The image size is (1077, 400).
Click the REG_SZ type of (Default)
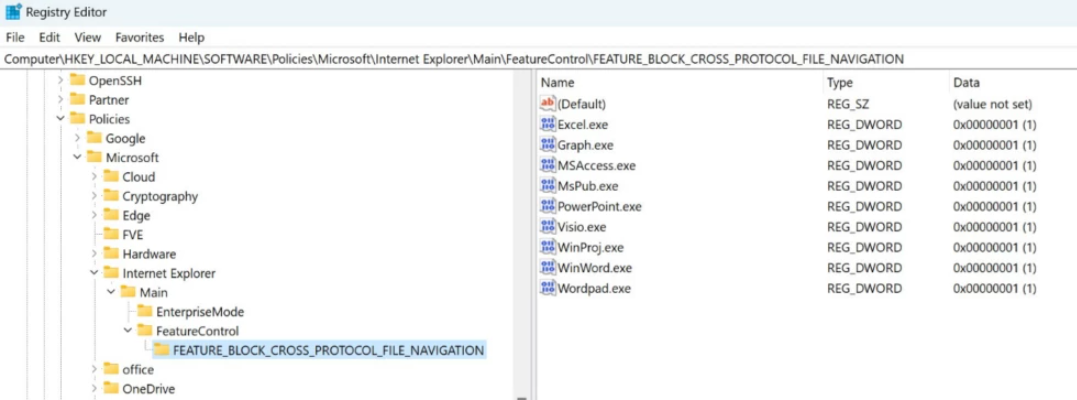(848, 104)
